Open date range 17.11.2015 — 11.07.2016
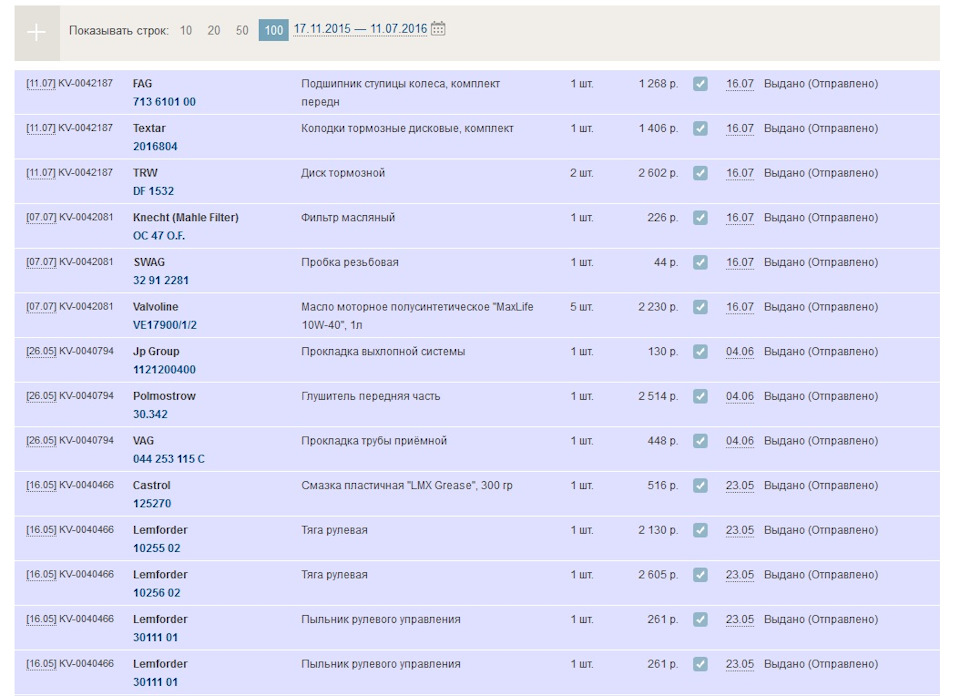This screenshot has width=960, height=696. [360, 29]
